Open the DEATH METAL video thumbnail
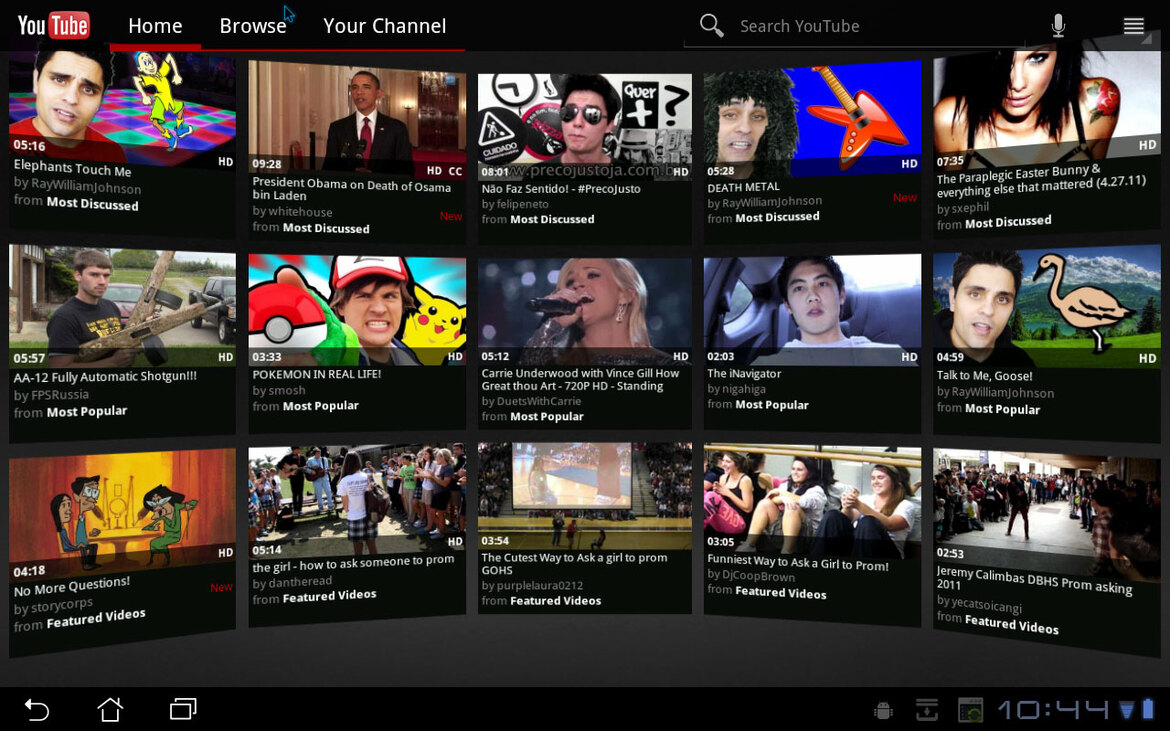Image resolution: width=1170 pixels, height=731 pixels. click(x=813, y=119)
